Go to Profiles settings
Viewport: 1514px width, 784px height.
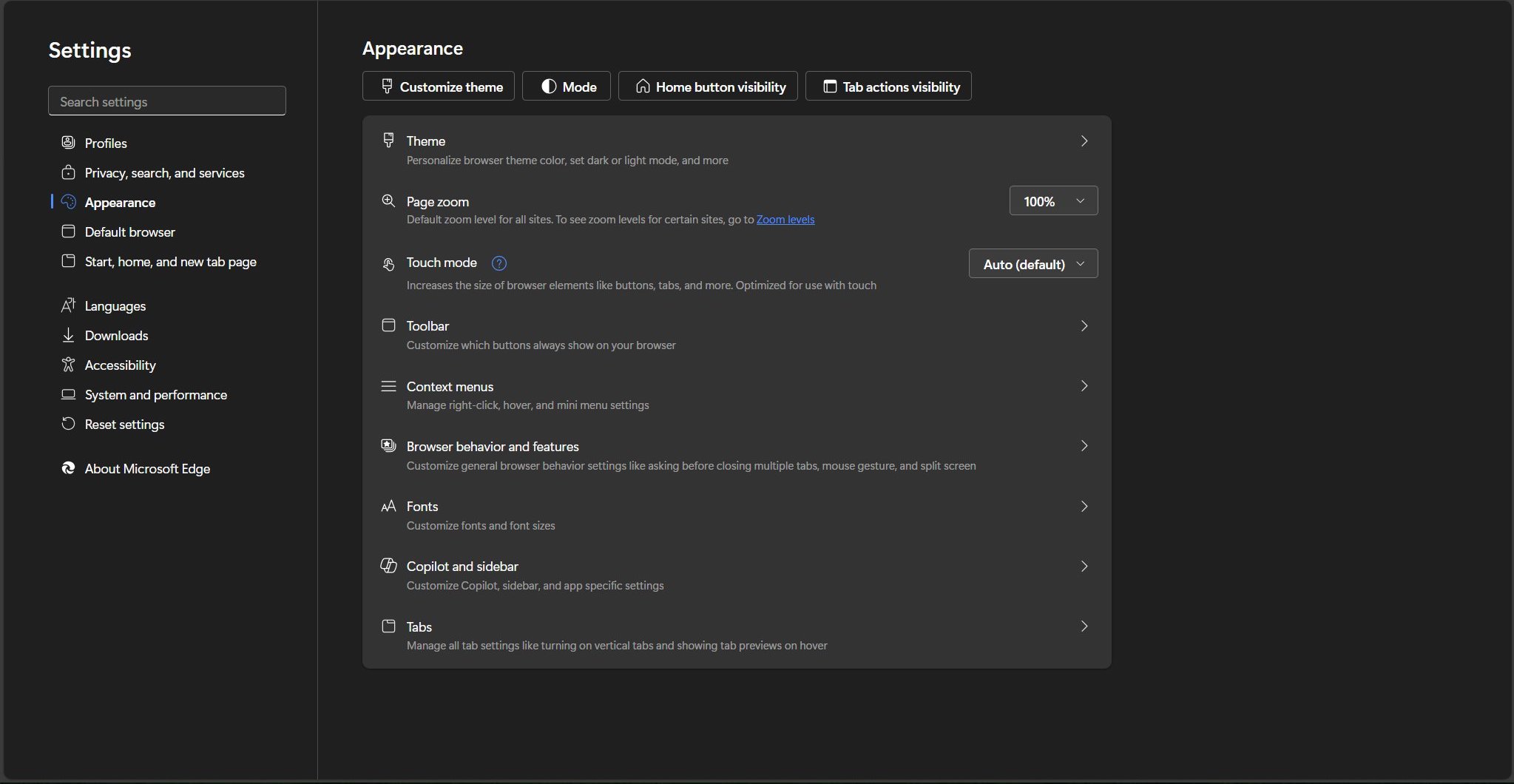tap(106, 143)
